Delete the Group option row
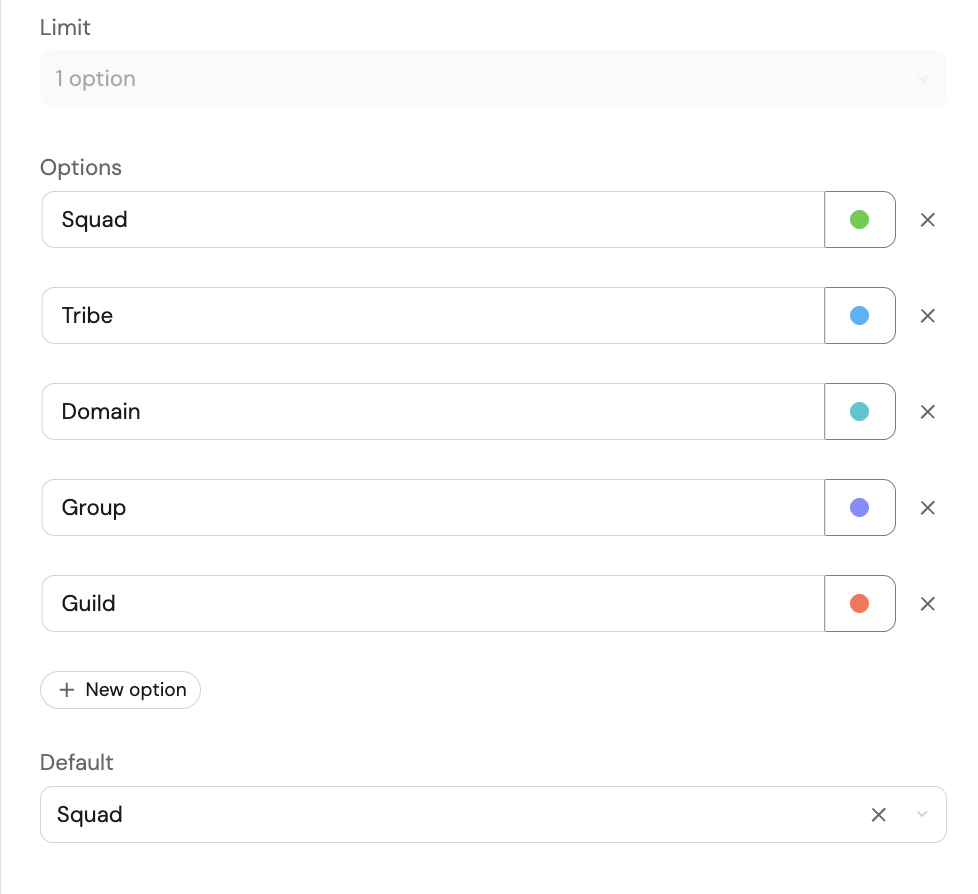The width and height of the screenshot is (978, 894). pos(927,508)
